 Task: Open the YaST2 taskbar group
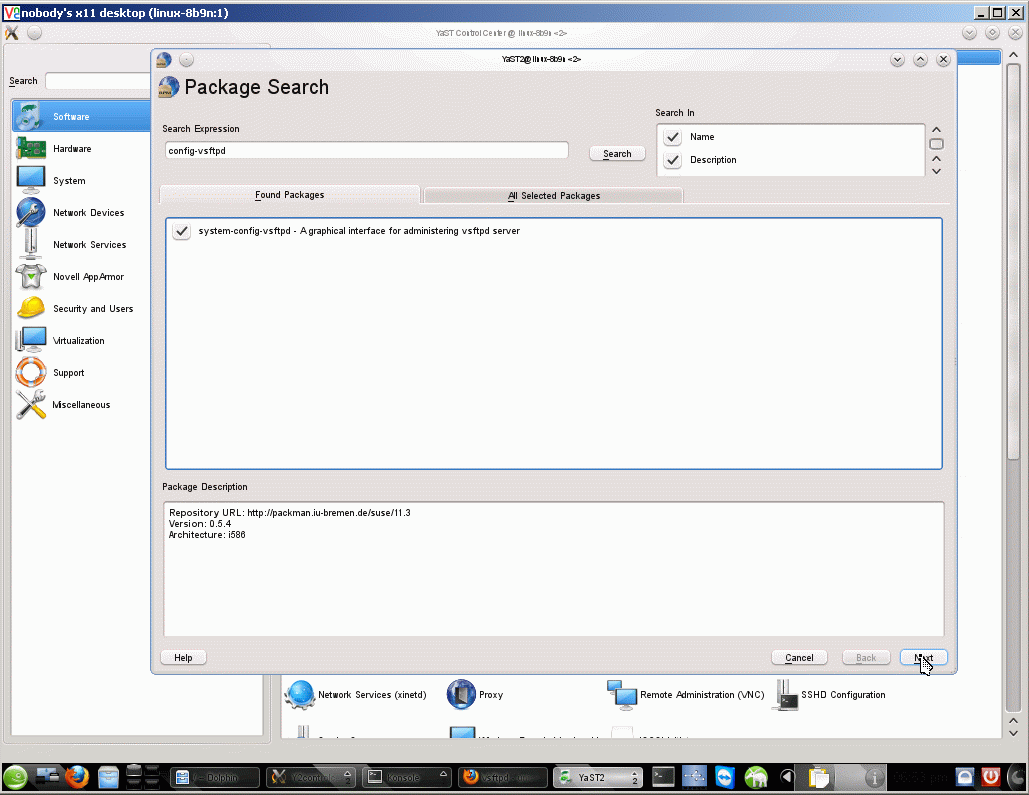pos(598,778)
